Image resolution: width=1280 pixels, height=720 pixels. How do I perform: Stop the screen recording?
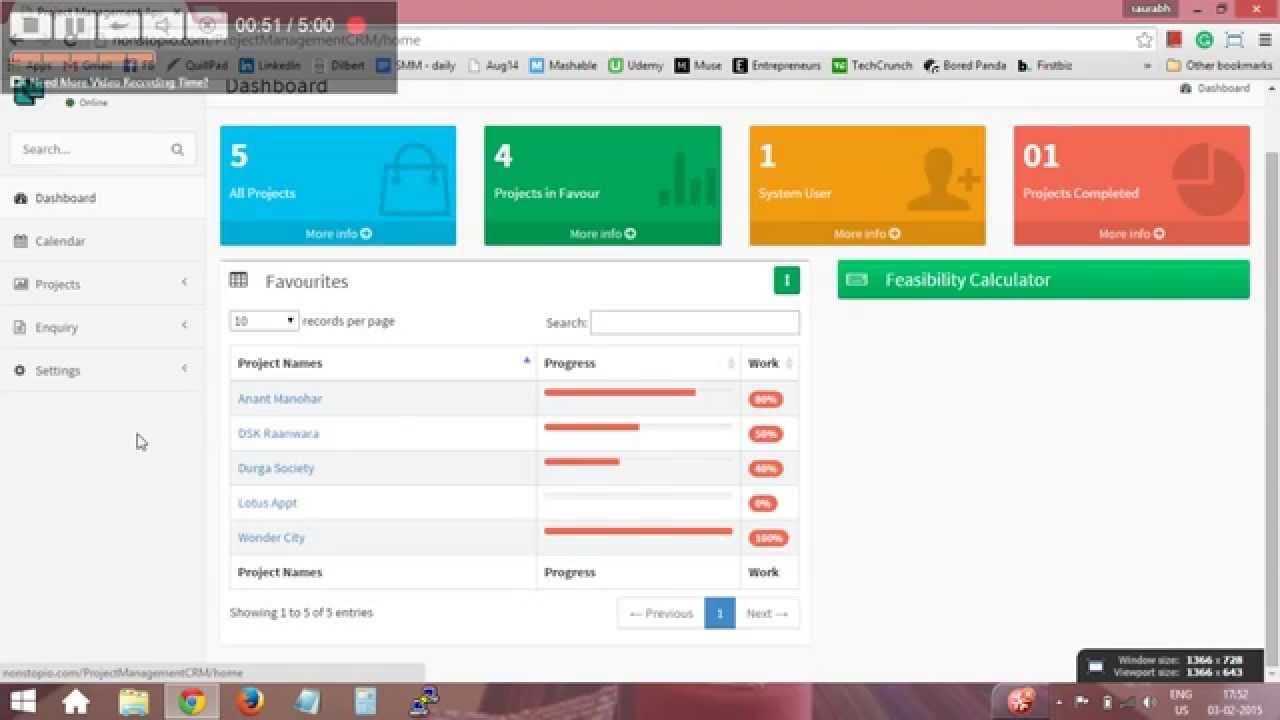point(31,25)
